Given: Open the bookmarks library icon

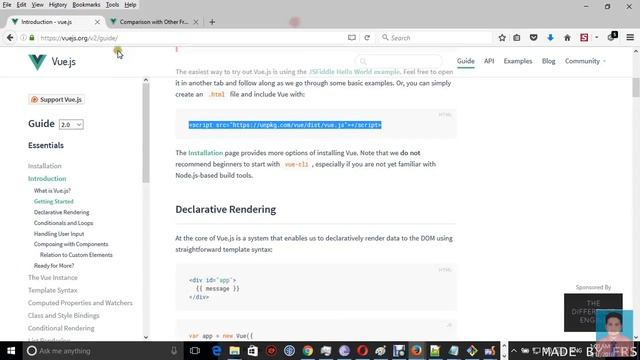Looking at the screenshot, I should click(x=517, y=38).
